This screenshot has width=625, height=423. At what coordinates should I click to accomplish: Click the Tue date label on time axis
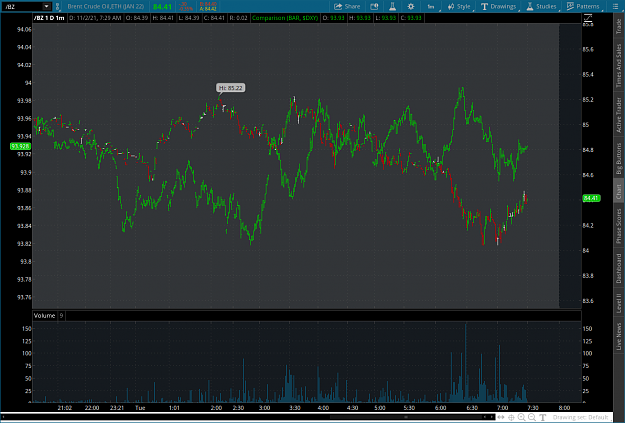(140, 408)
